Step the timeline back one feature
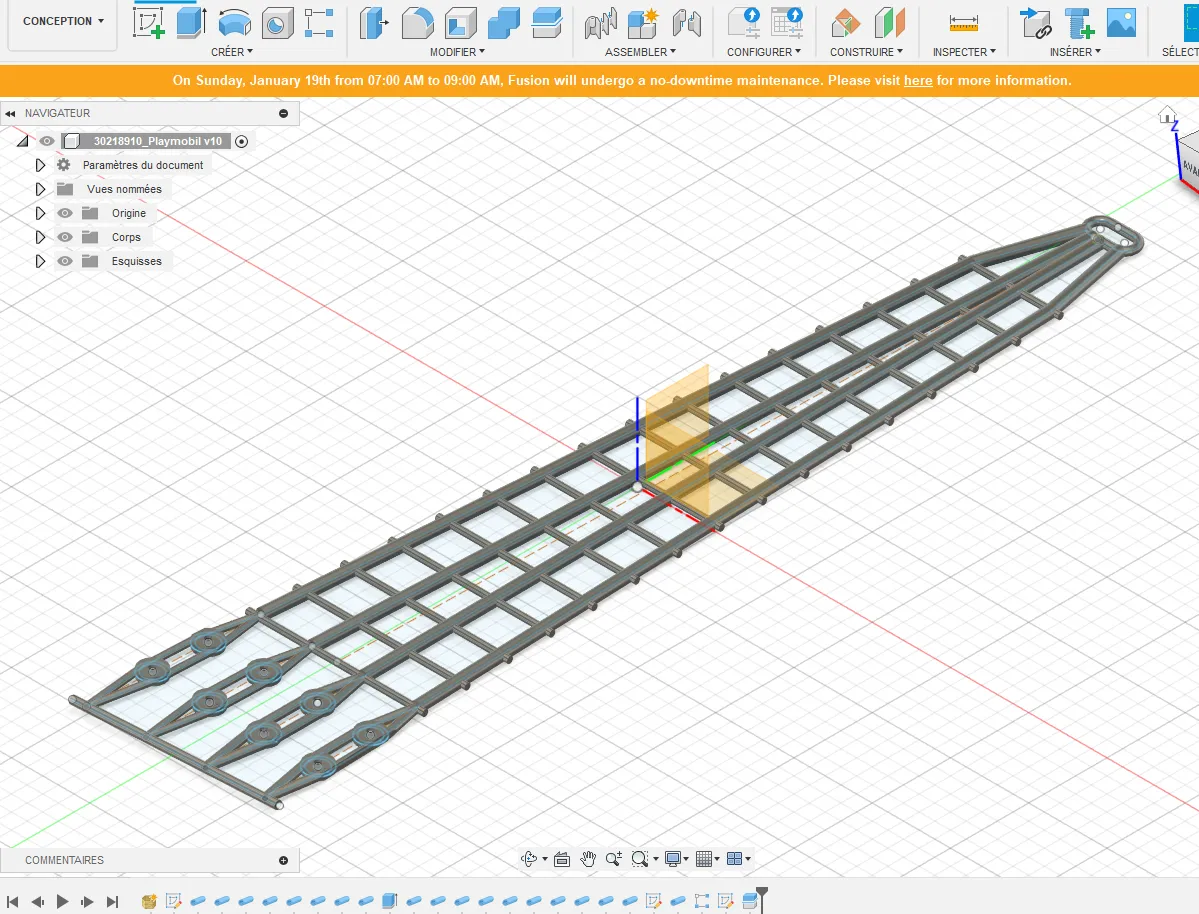This screenshot has height=914, width=1199. point(37,902)
